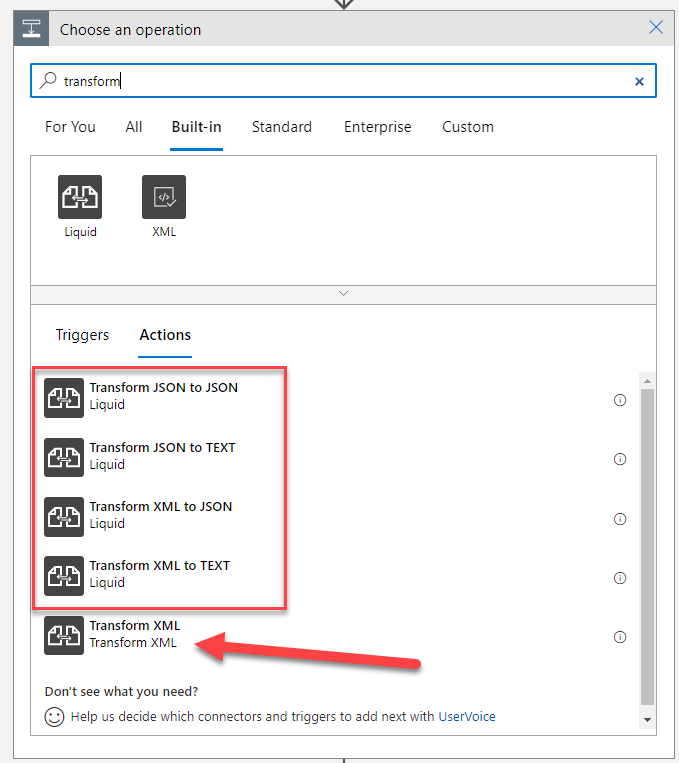Switch to the Standard connectors tab

(x=281, y=127)
